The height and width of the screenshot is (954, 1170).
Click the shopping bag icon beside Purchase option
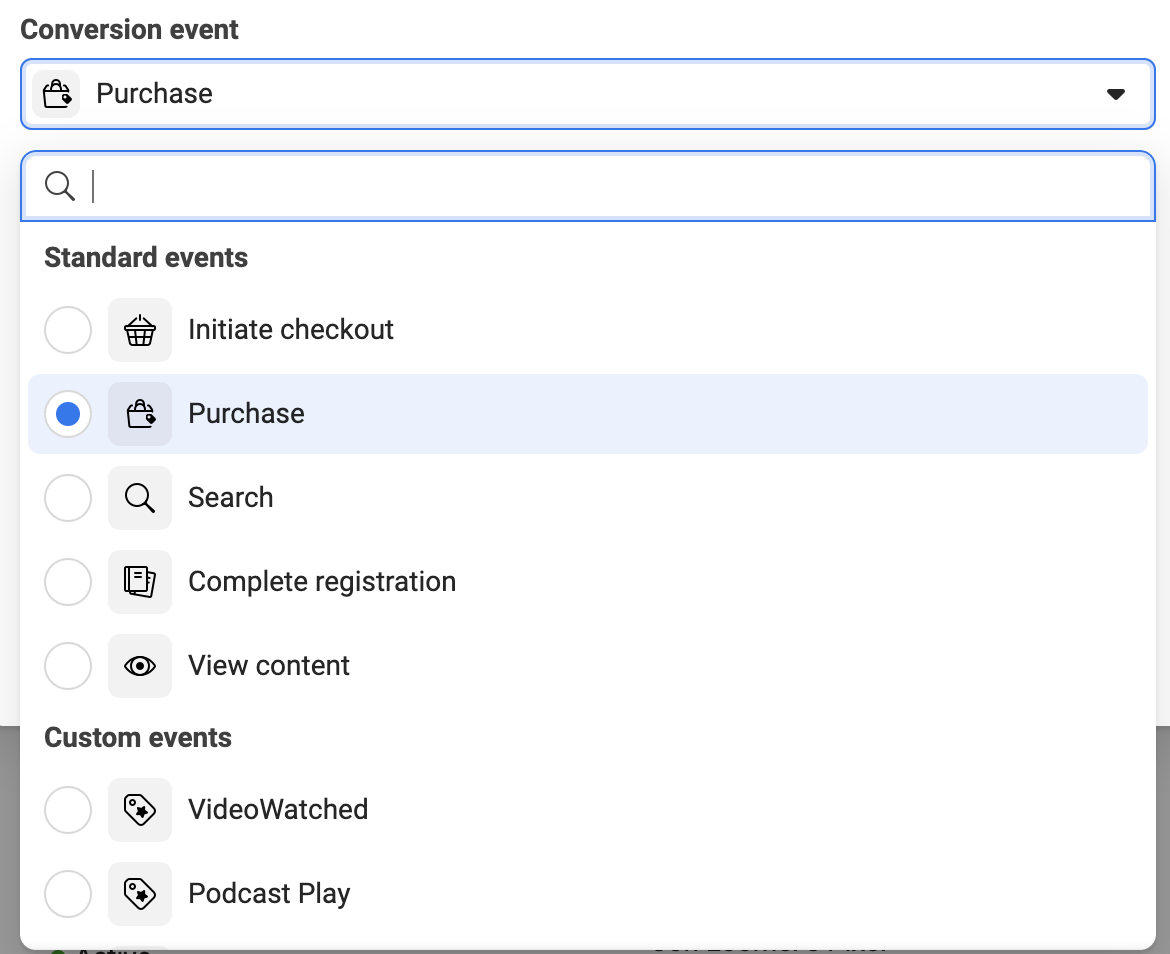point(140,414)
